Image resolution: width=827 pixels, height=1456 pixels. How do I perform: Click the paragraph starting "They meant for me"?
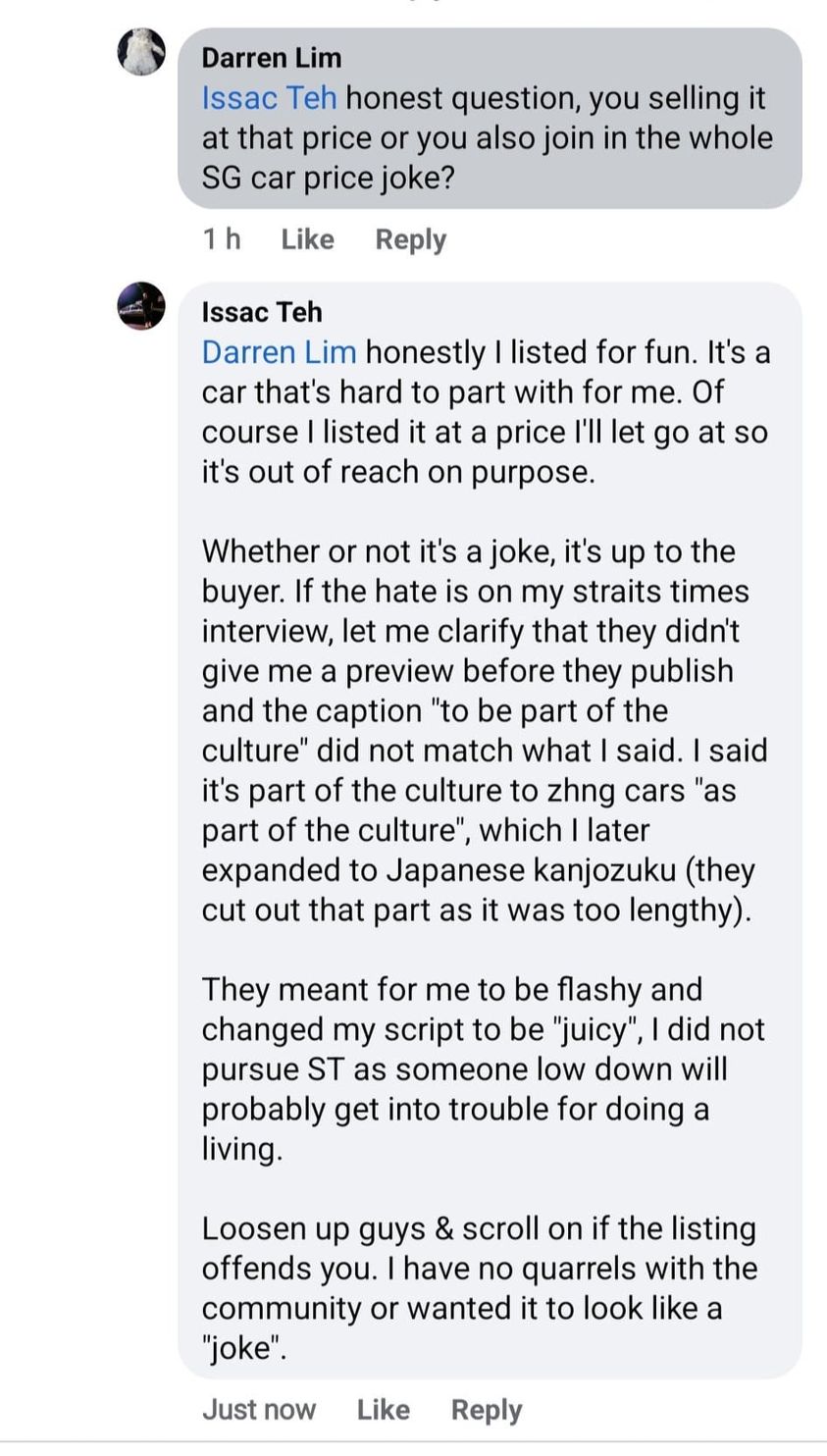tap(483, 1069)
